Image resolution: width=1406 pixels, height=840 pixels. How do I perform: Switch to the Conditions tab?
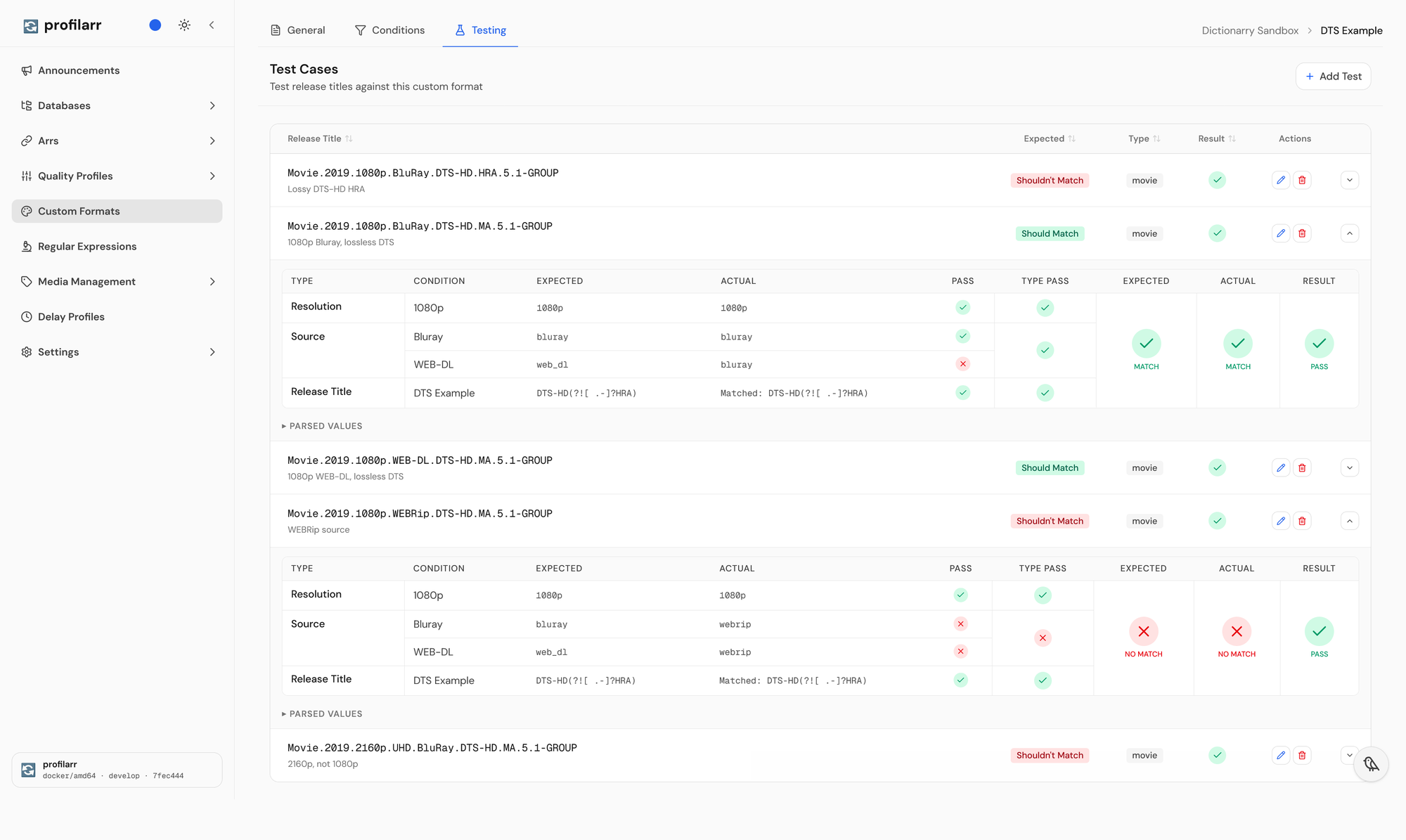[x=389, y=30]
